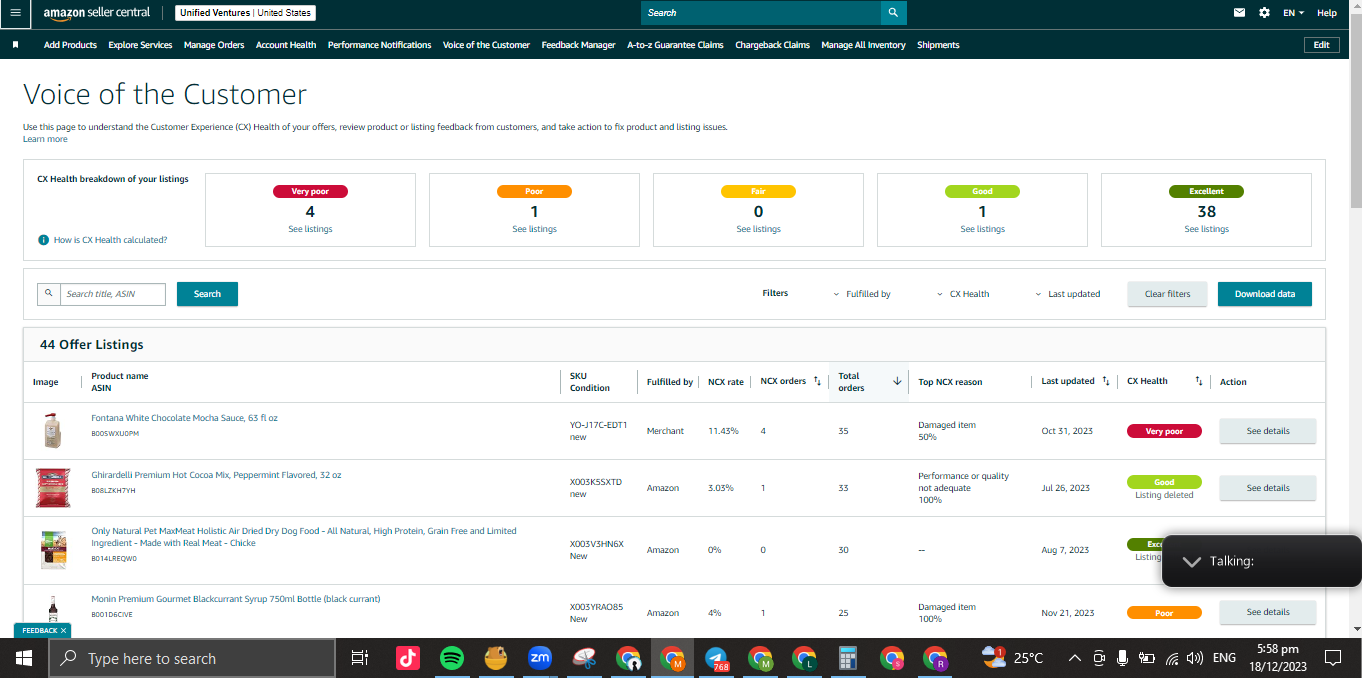Open Telegram from the taskbar
This screenshot has height=678, width=1362.
716,658
